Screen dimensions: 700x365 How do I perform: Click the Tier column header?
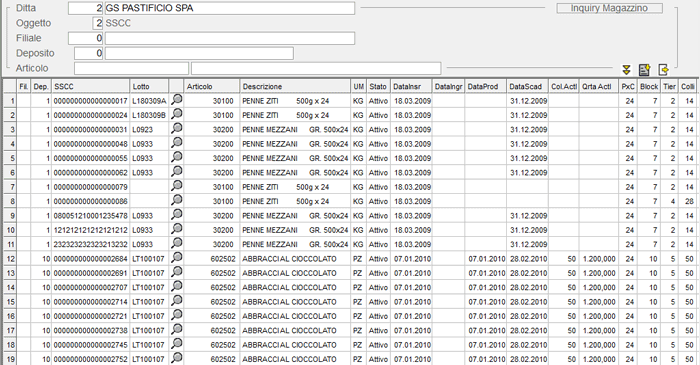[669, 87]
